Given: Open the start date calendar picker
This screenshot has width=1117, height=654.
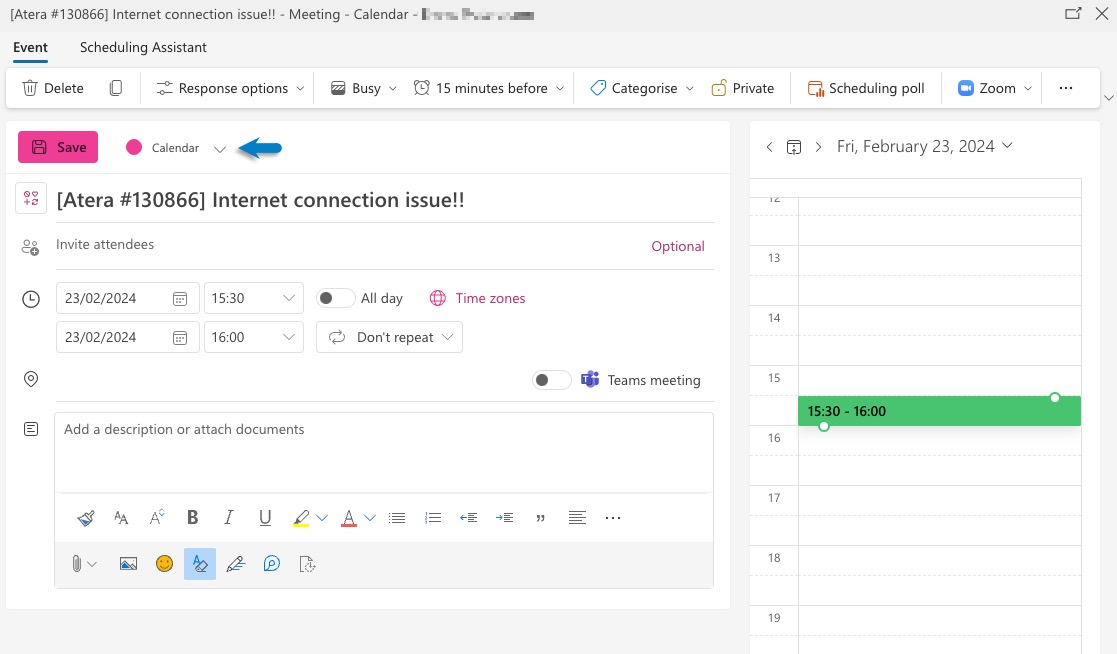Looking at the screenshot, I should click(x=180, y=299).
